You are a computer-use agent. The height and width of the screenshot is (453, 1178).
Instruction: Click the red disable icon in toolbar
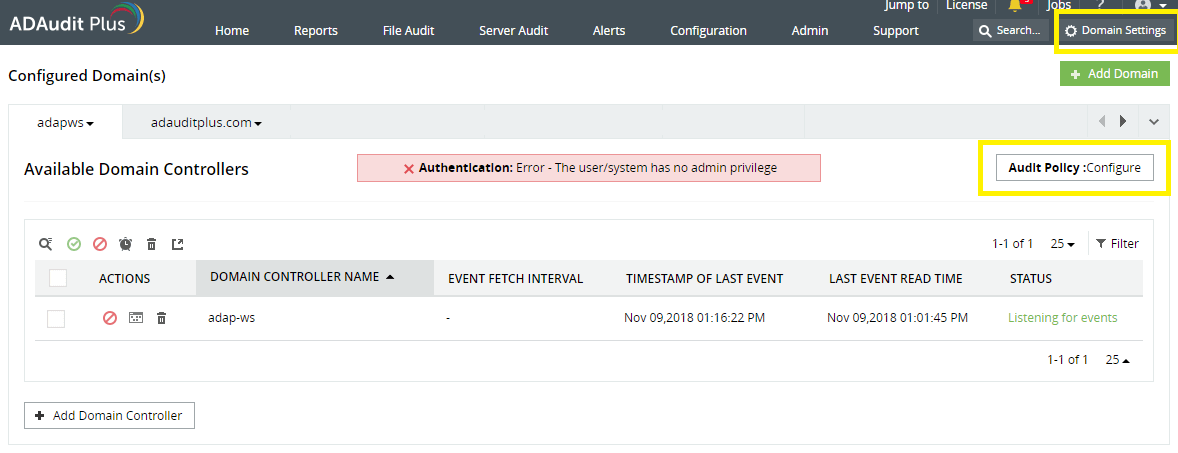(x=100, y=244)
